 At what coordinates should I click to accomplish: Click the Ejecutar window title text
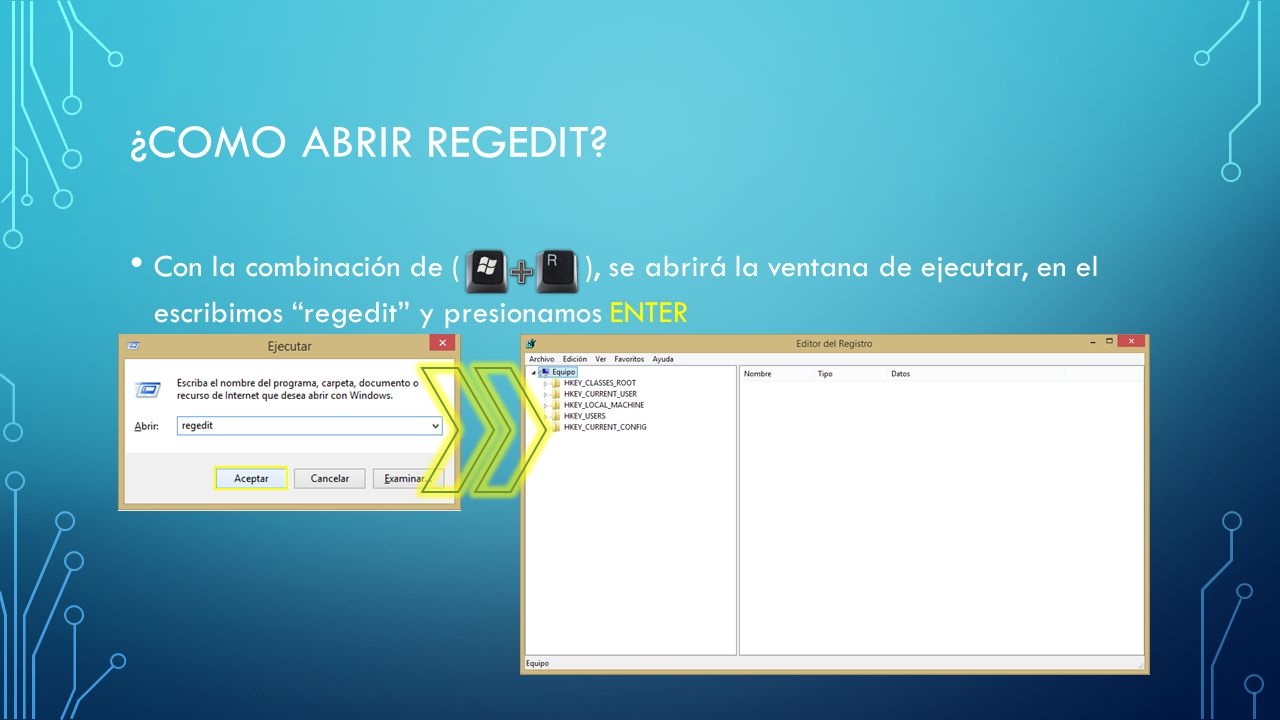289,346
